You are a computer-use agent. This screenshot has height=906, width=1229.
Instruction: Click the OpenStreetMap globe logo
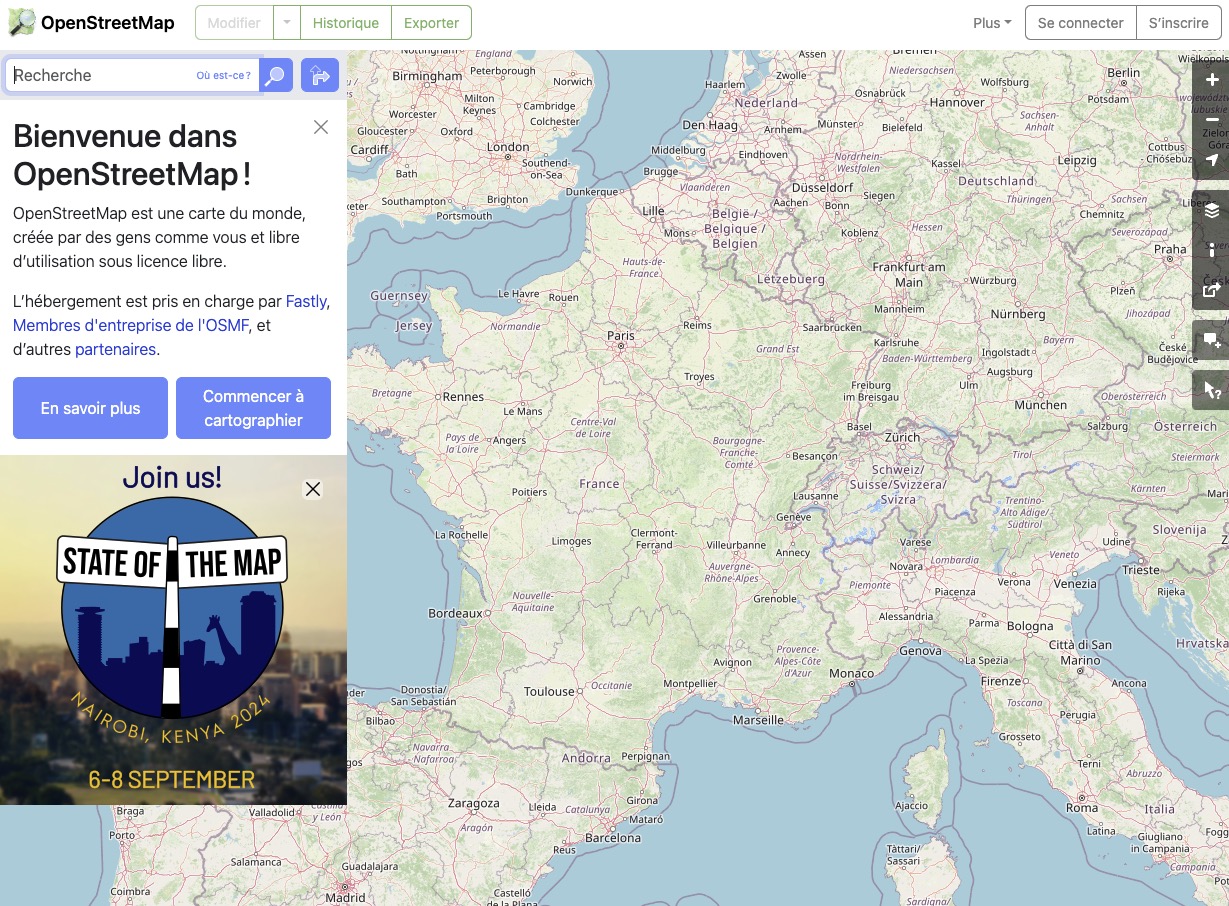click(21, 22)
